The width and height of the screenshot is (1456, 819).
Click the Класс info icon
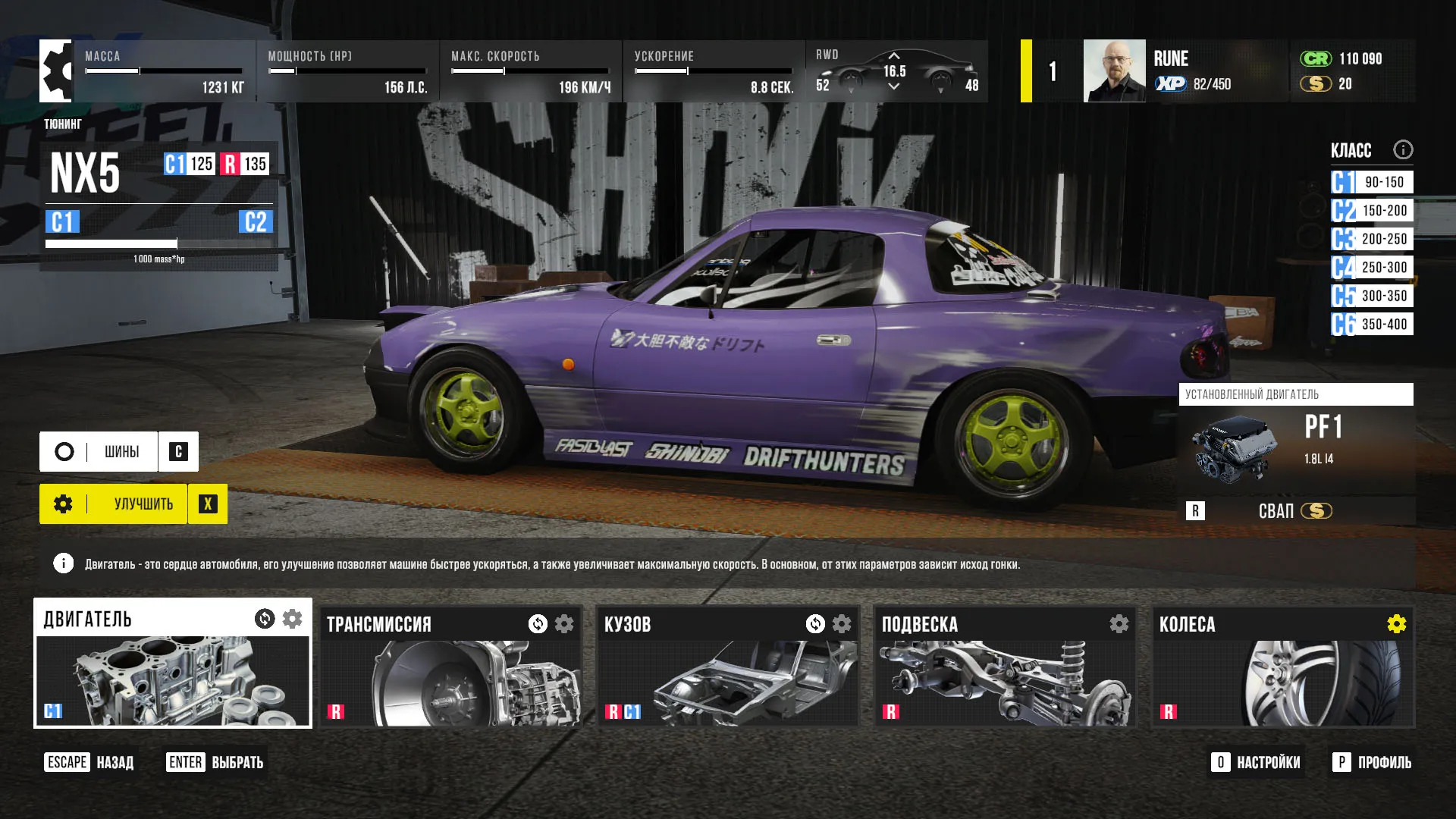point(1403,149)
